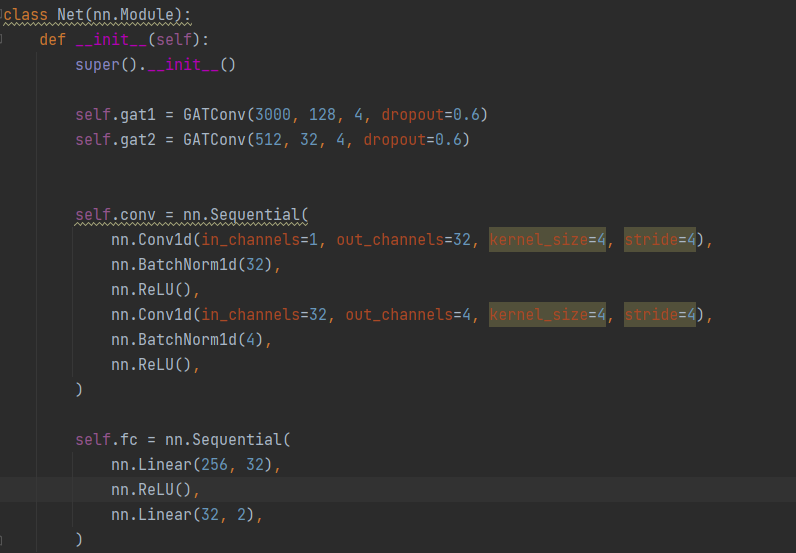Image resolution: width=796 pixels, height=553 pixels.
Task: Click "self.fc" assignment target
Action: click(107, 440)
